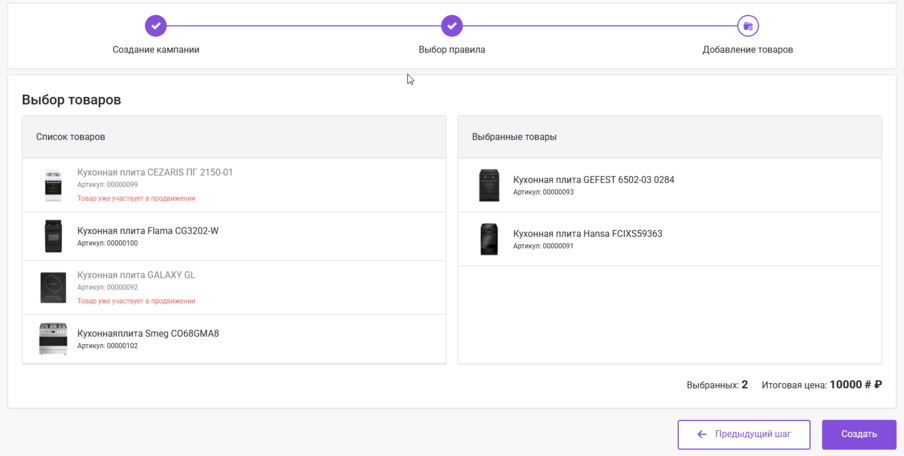Select Кухоннаяплита Smeg CO68GMA8 product name
The height and width of the screenshot is (456, 904).
148,333
